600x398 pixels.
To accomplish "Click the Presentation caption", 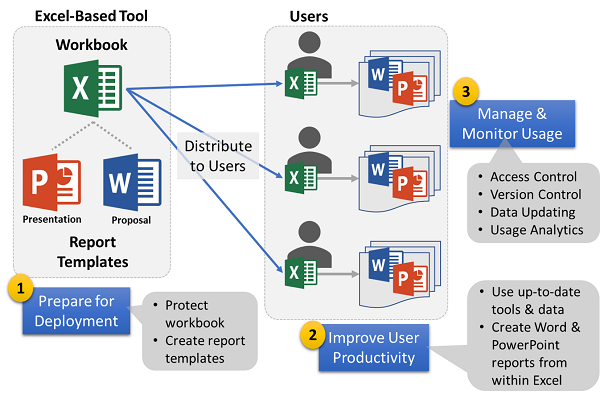I will [52, 219].
